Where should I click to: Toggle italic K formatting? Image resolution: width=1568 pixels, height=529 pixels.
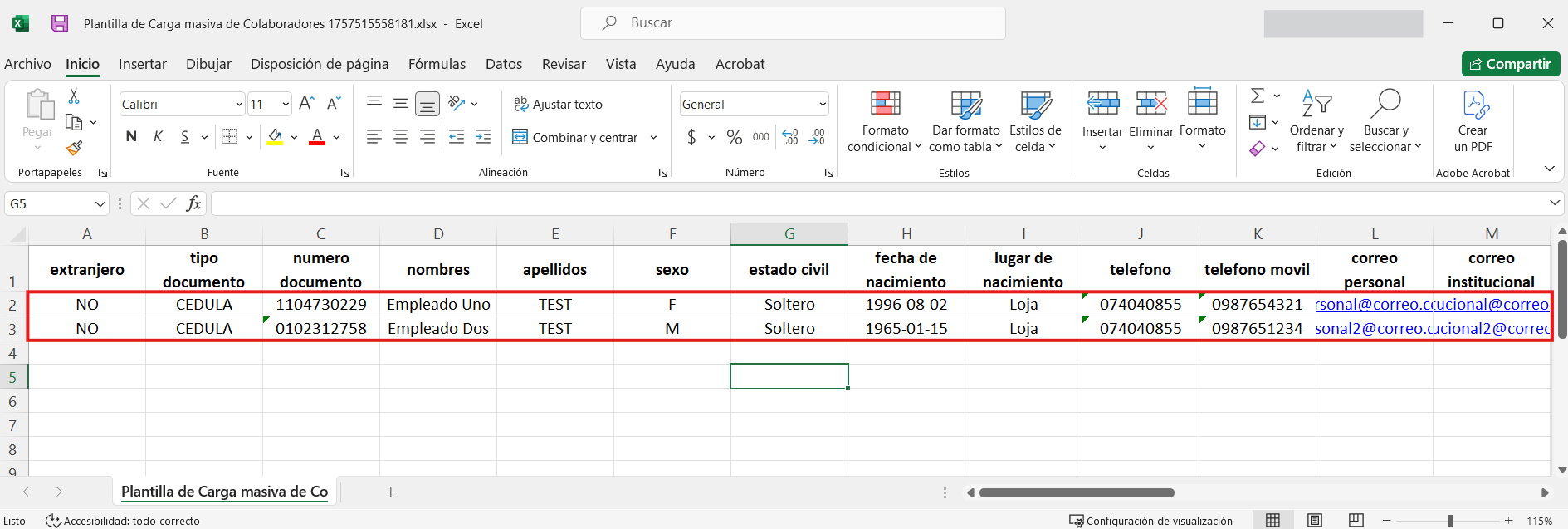click(x=158, y=136)
